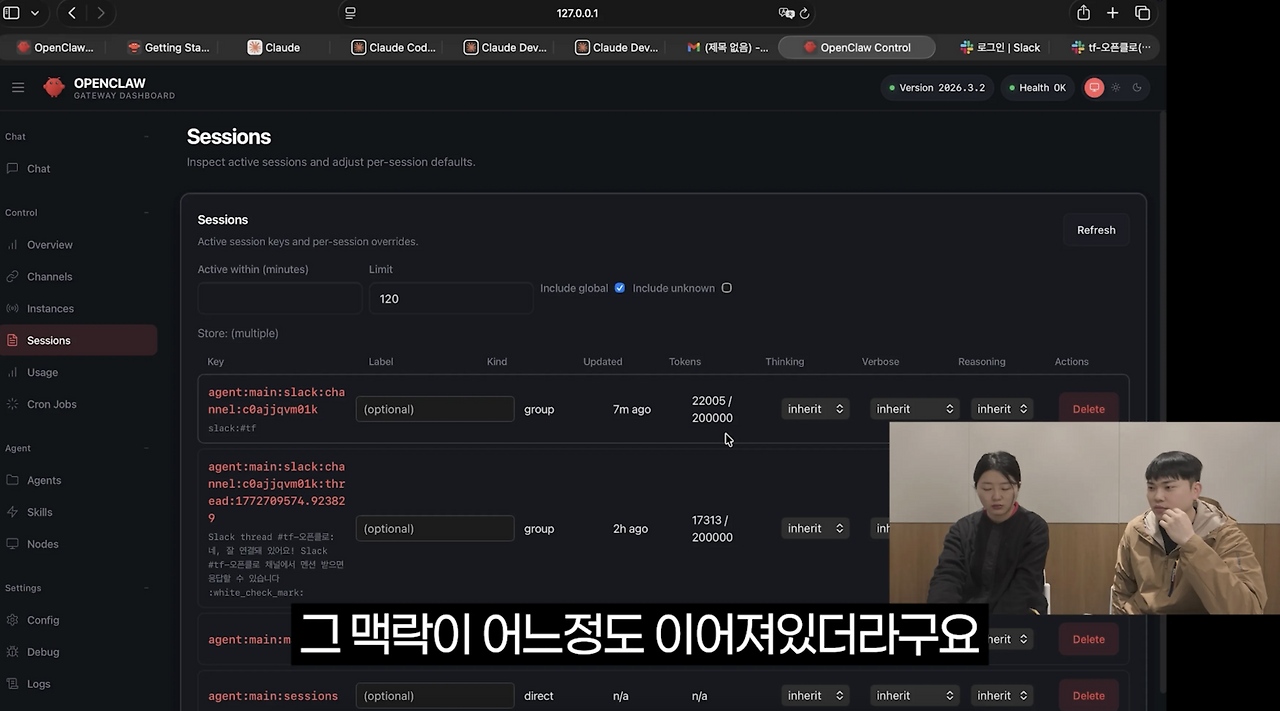Open the Thinking dropdown for the first session
The image size is (1280, 711).
pos(814,408)
